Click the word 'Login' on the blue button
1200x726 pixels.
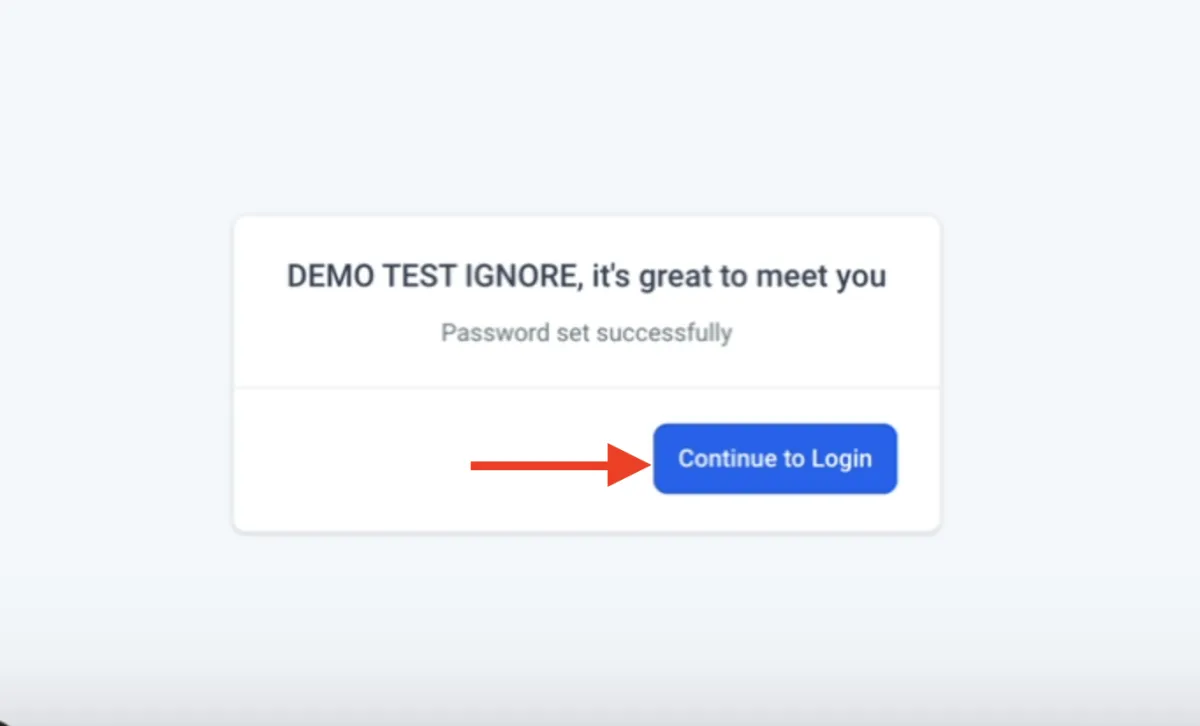pyautogui.click(x=841, y=459)
